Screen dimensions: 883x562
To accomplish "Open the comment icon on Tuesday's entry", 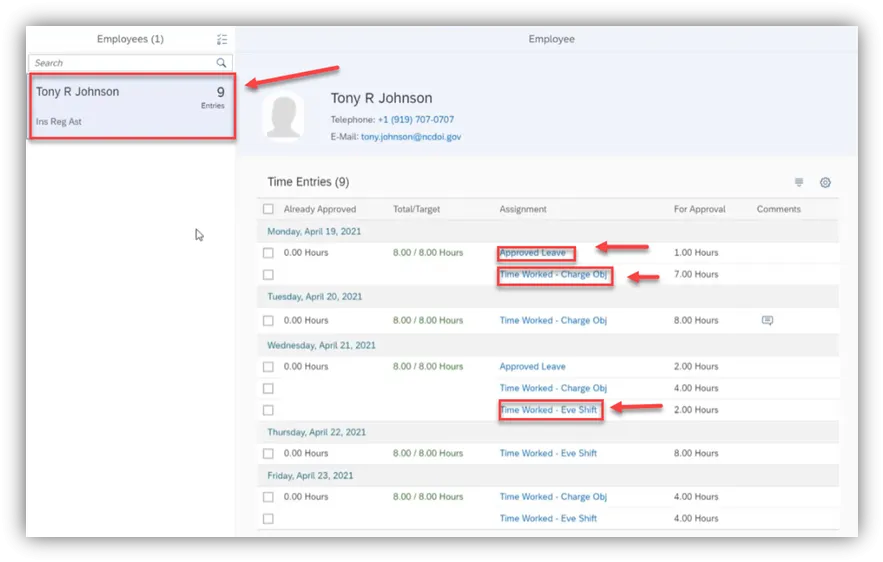I will click(x=767, y=321).
